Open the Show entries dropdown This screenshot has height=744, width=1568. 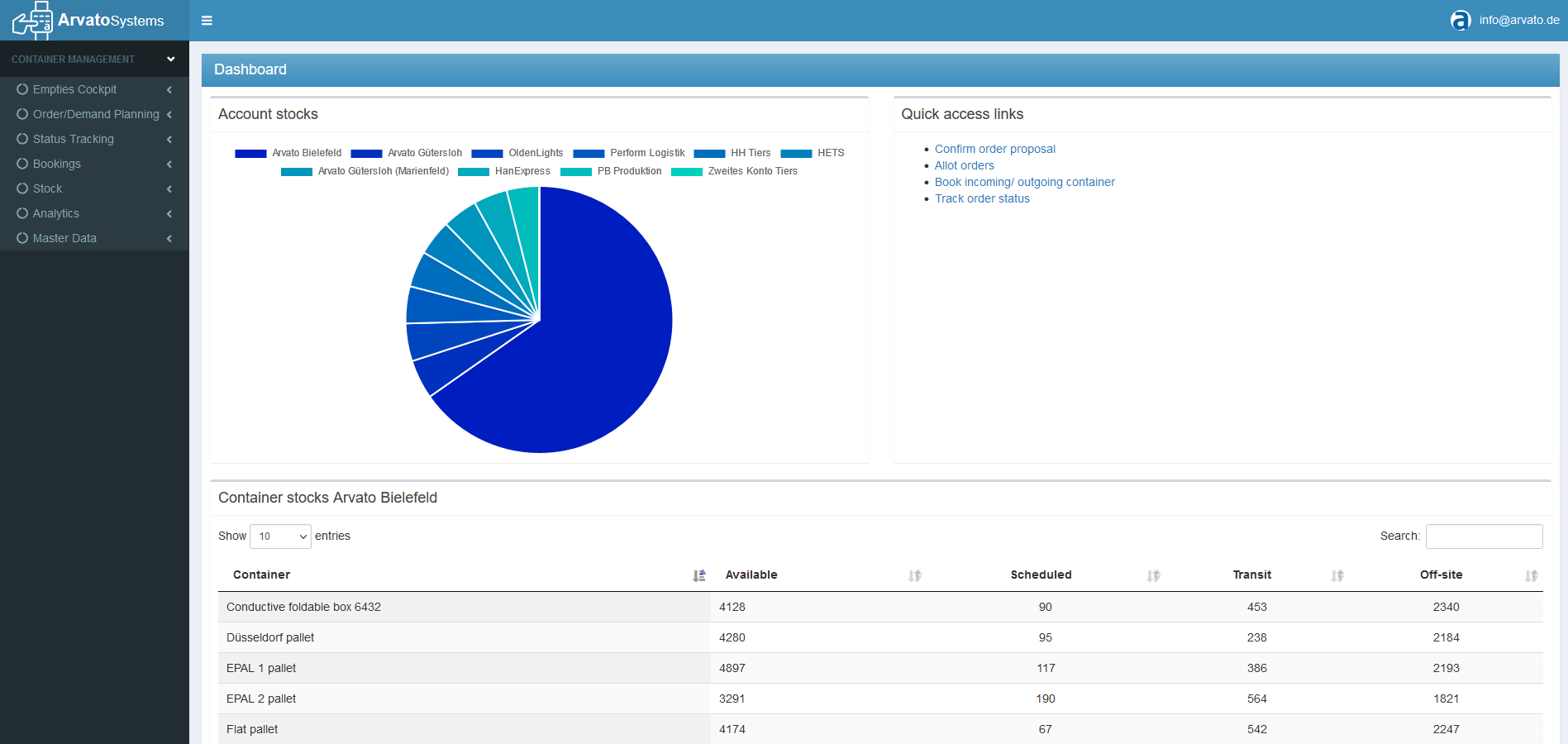(x=280, y=537)
